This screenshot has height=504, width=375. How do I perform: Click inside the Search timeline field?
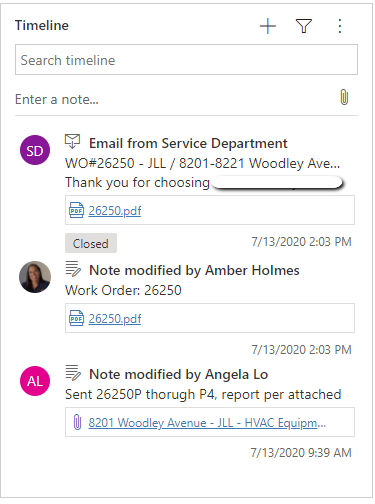point(186,60)
